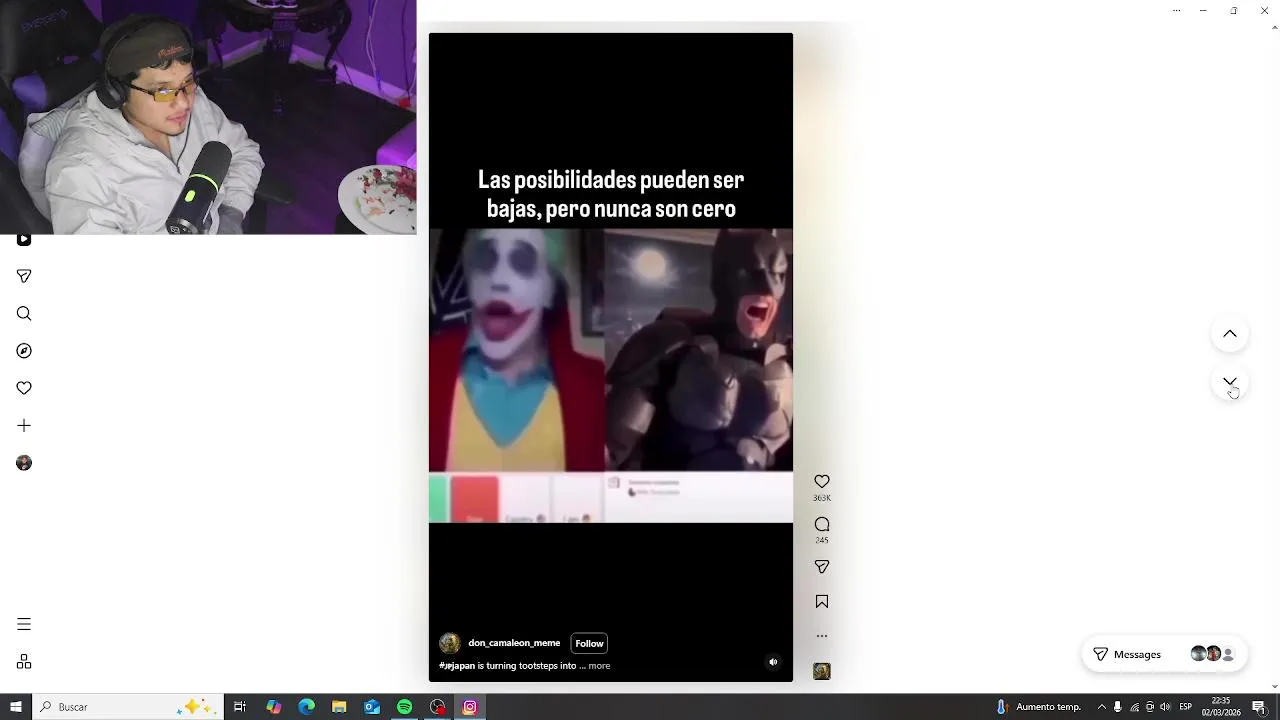
Task: Open the window's three-dot title bar menu
Action: [1176, 10]
